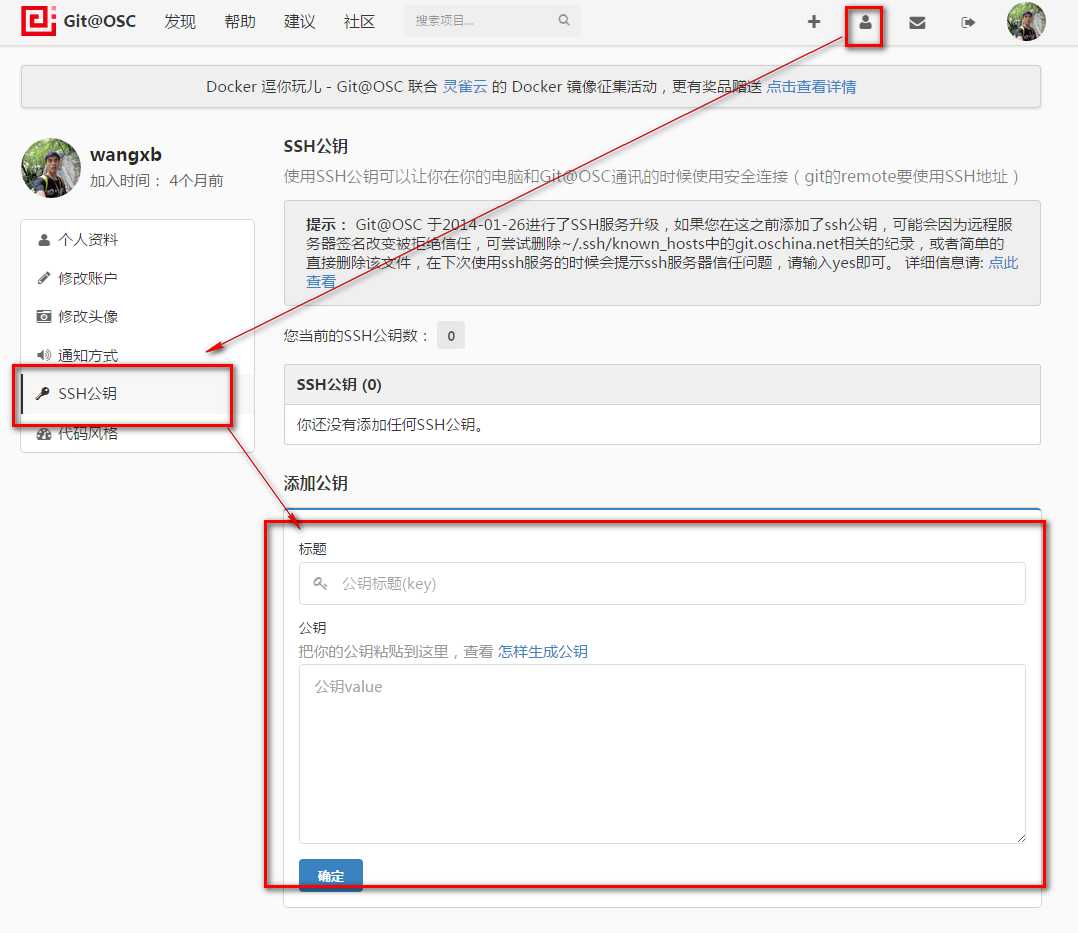
Task: Click the speaker icon beside 通知方式
Action: pos(44,355)
